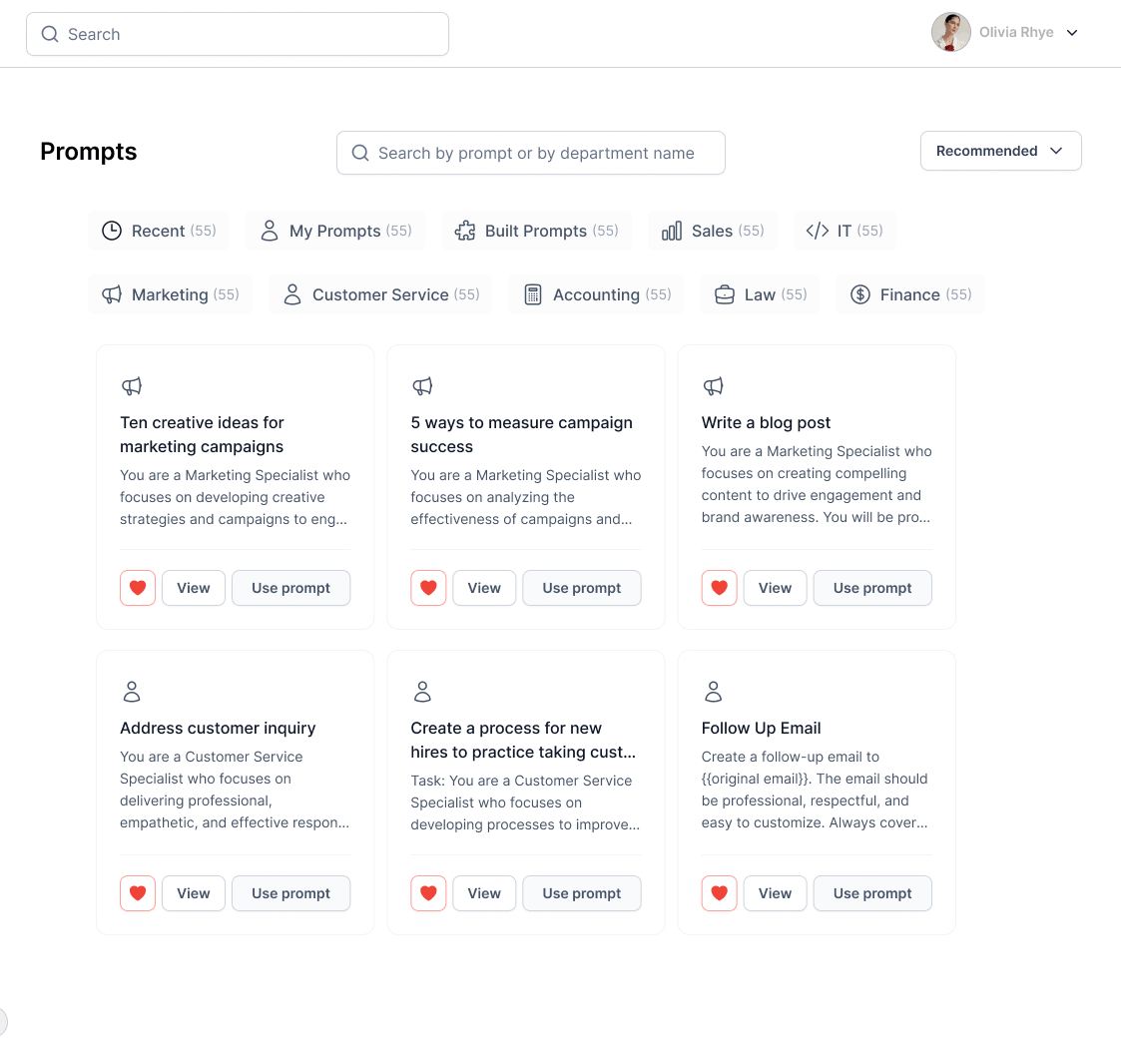
Task: Click the person icon on Follow Up Email card
Action: 713,691
